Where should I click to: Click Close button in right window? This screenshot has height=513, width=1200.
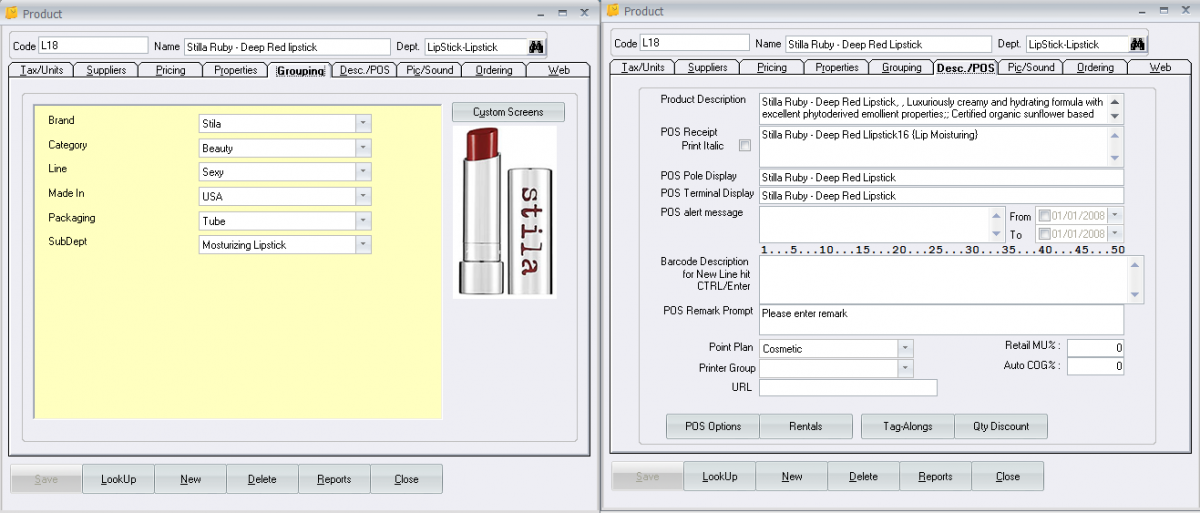point(1008,476)
